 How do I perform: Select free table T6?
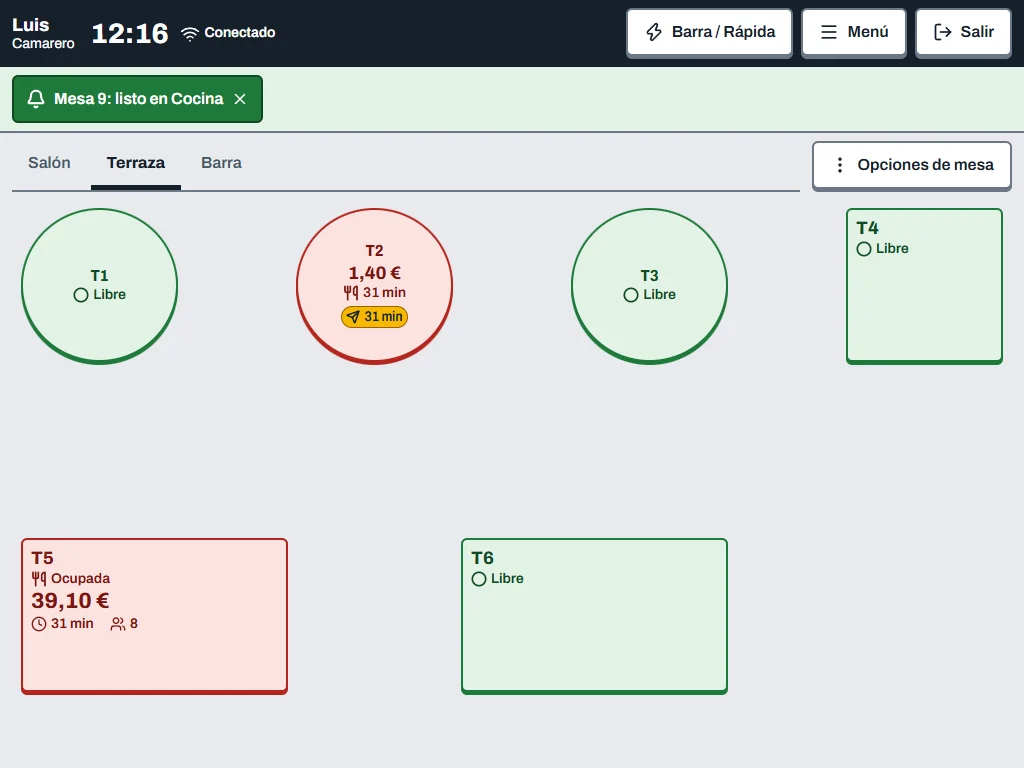pos(594,616)
